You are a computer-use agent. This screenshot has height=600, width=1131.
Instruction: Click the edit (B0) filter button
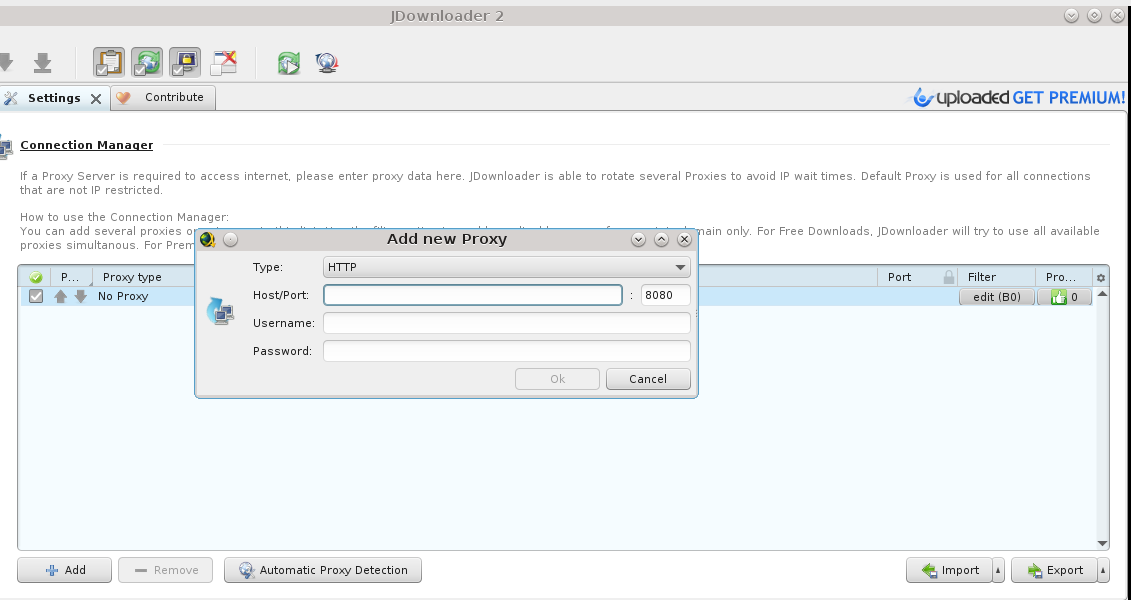point(997,296)
